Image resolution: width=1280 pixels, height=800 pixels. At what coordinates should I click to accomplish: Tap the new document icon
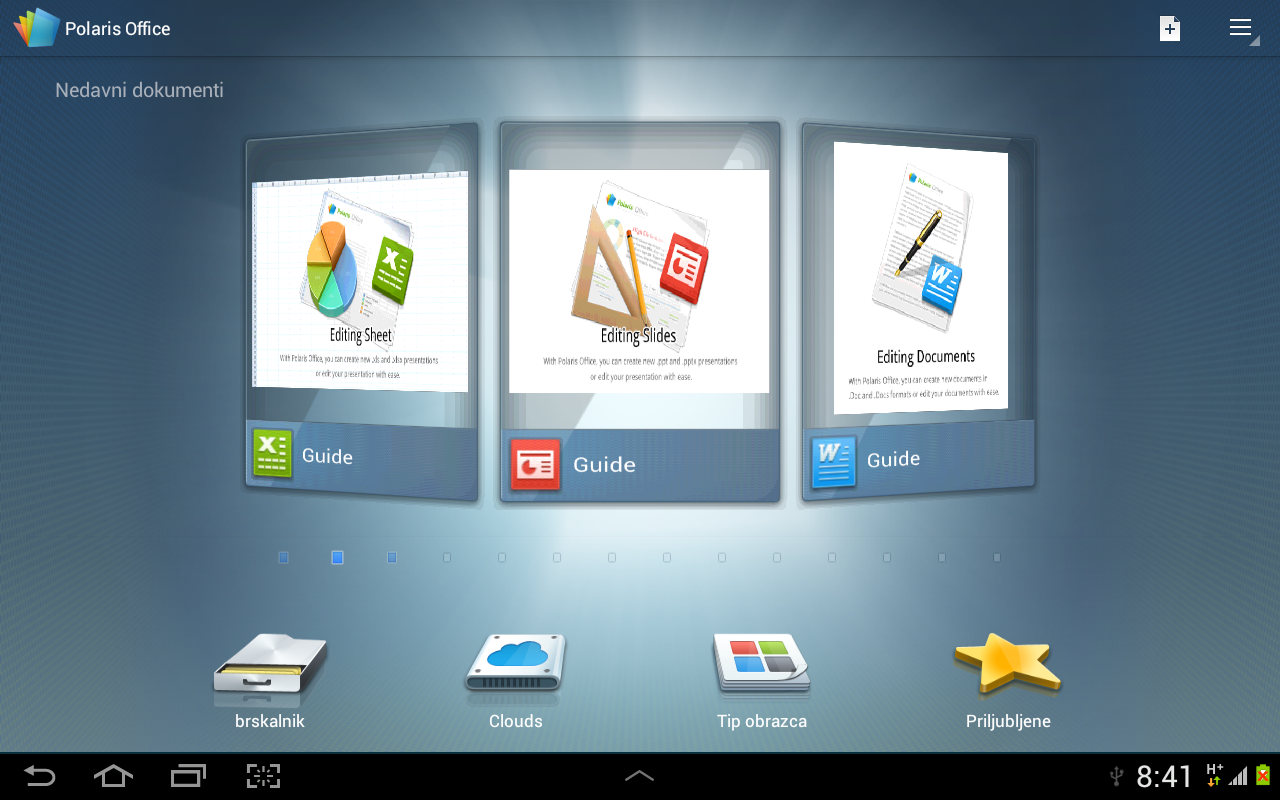point(1169,28)
